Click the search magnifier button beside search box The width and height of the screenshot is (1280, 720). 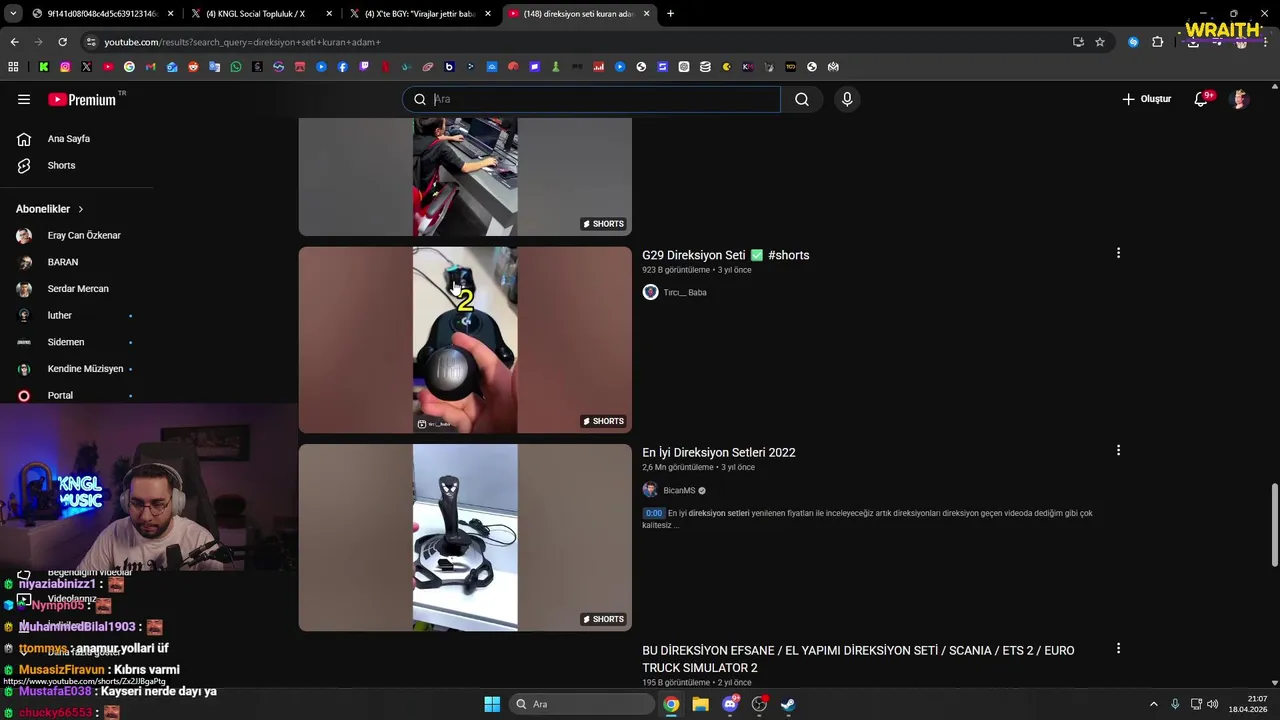pos(802,99)
